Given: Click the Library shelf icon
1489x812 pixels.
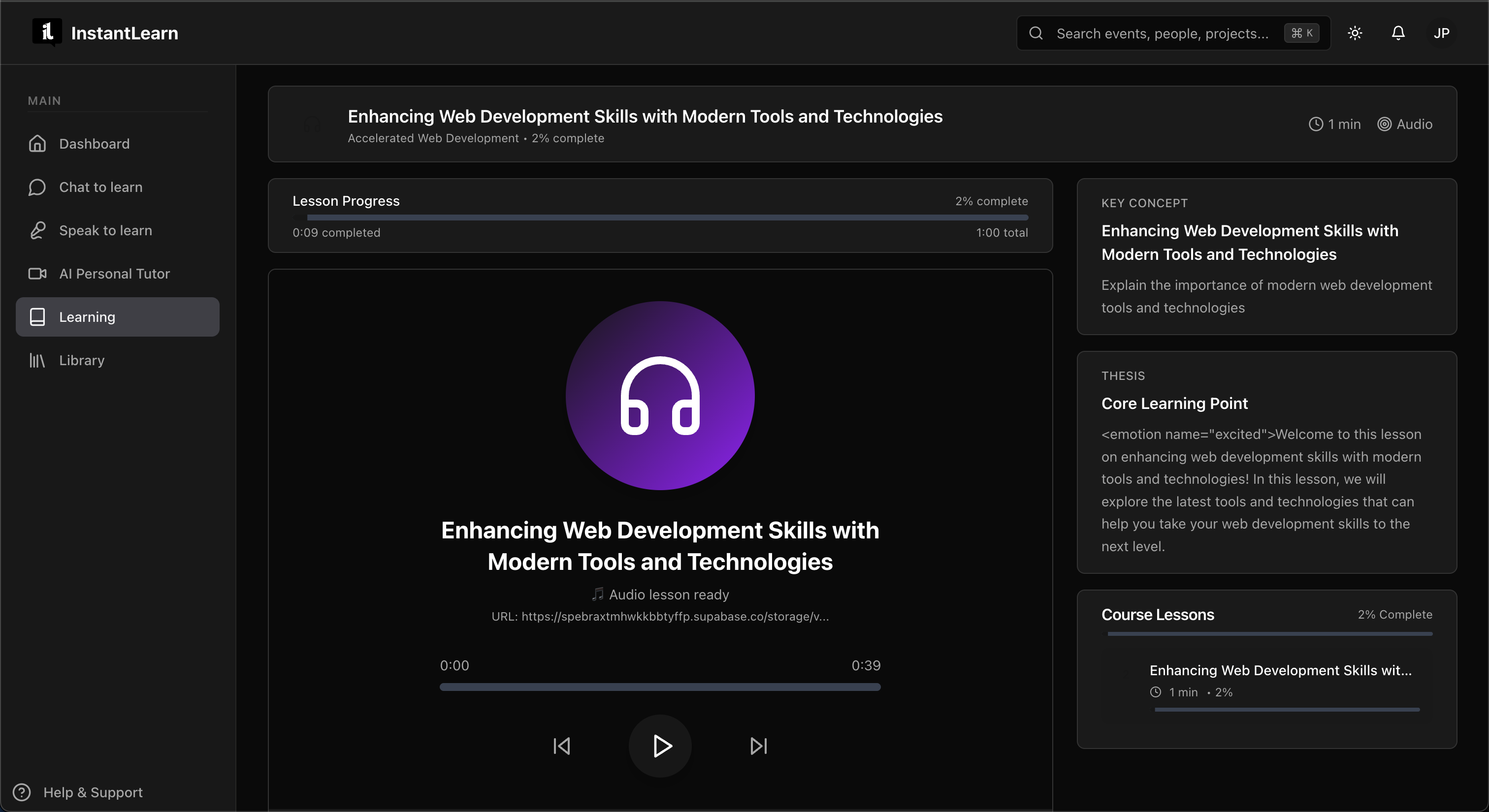Looking at the screenshot, I should pyautogui.click(x=37, y=360).
